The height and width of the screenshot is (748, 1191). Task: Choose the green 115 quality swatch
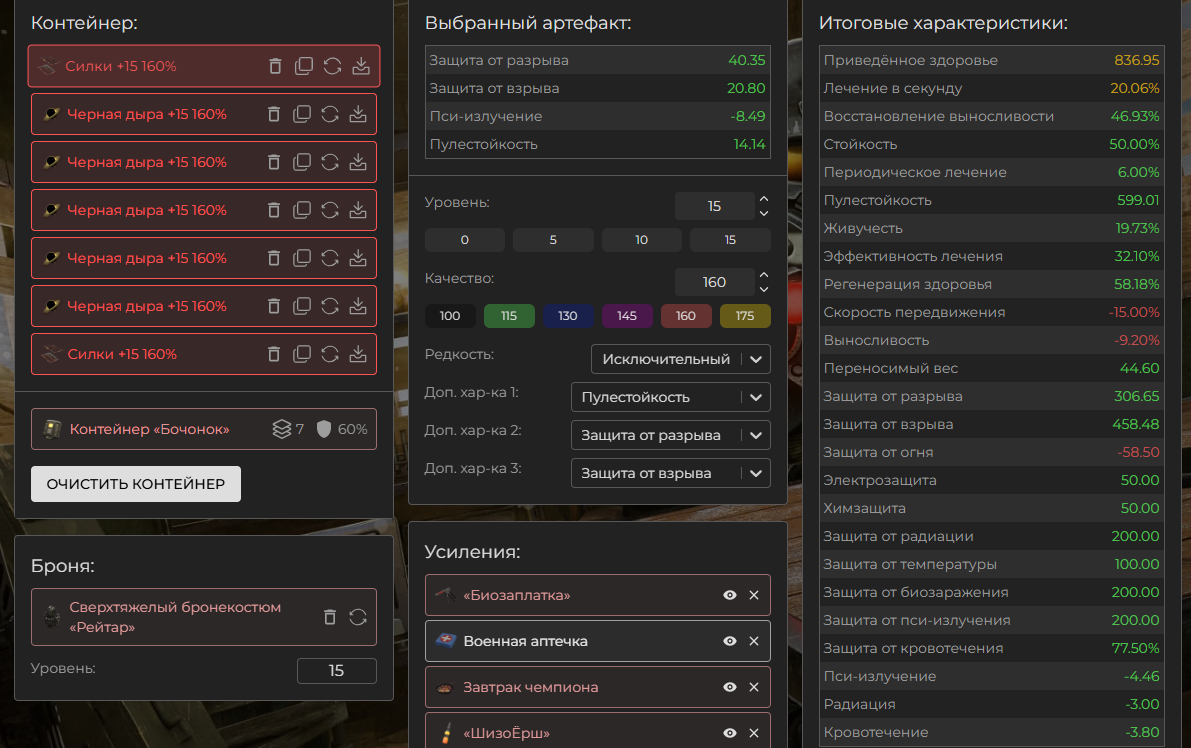[x=509, y=316]
